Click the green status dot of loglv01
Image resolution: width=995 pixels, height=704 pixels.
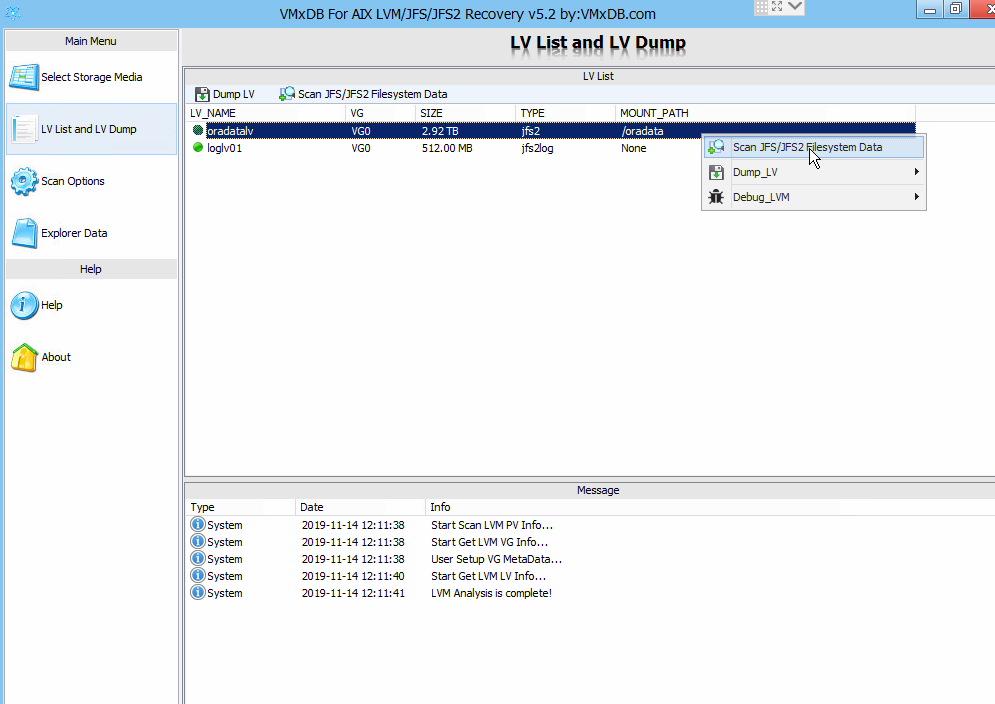tap(198, 148)
